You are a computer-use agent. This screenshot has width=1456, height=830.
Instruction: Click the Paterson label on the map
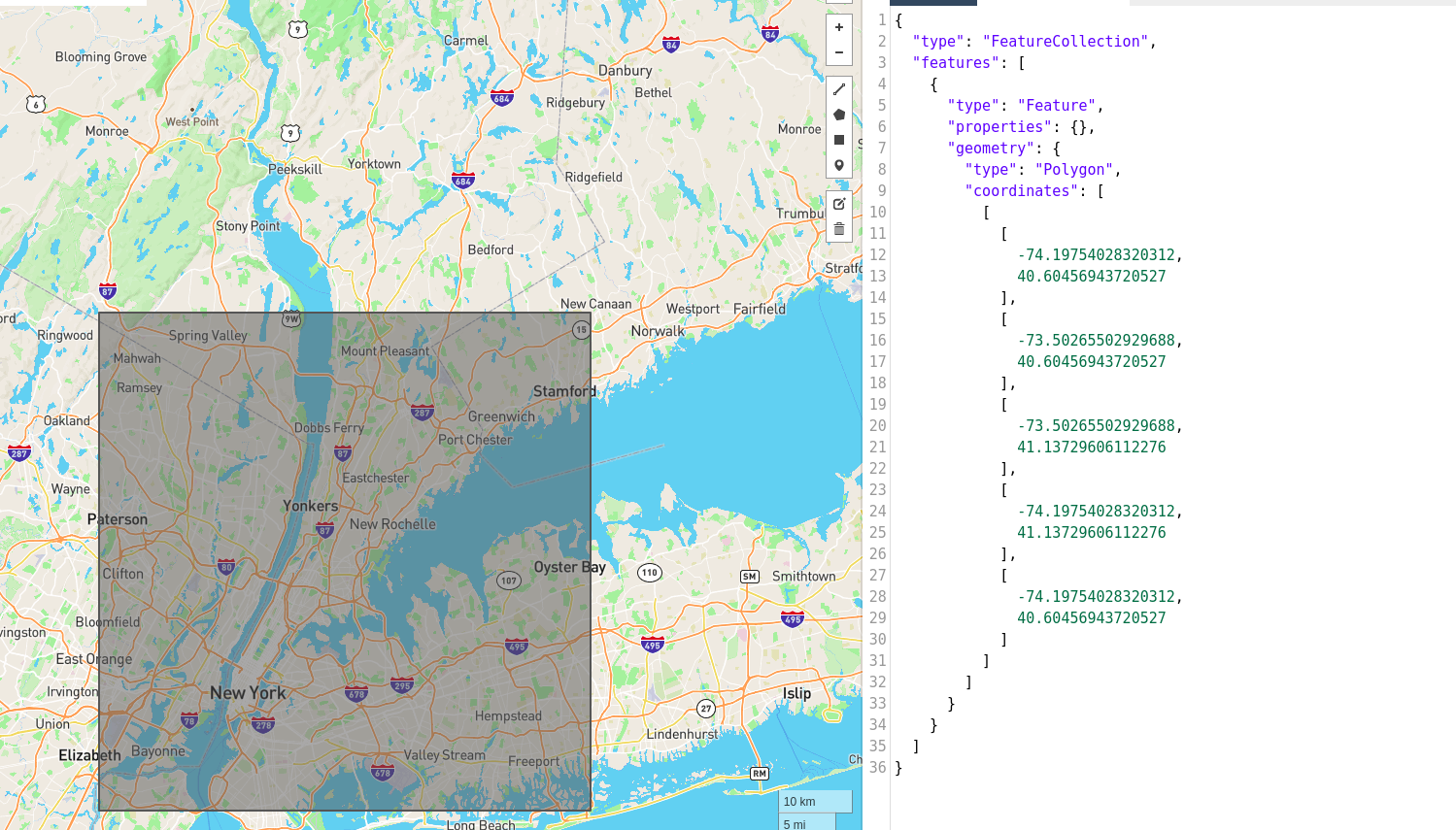pyautogui.click(x=118, y=519)
